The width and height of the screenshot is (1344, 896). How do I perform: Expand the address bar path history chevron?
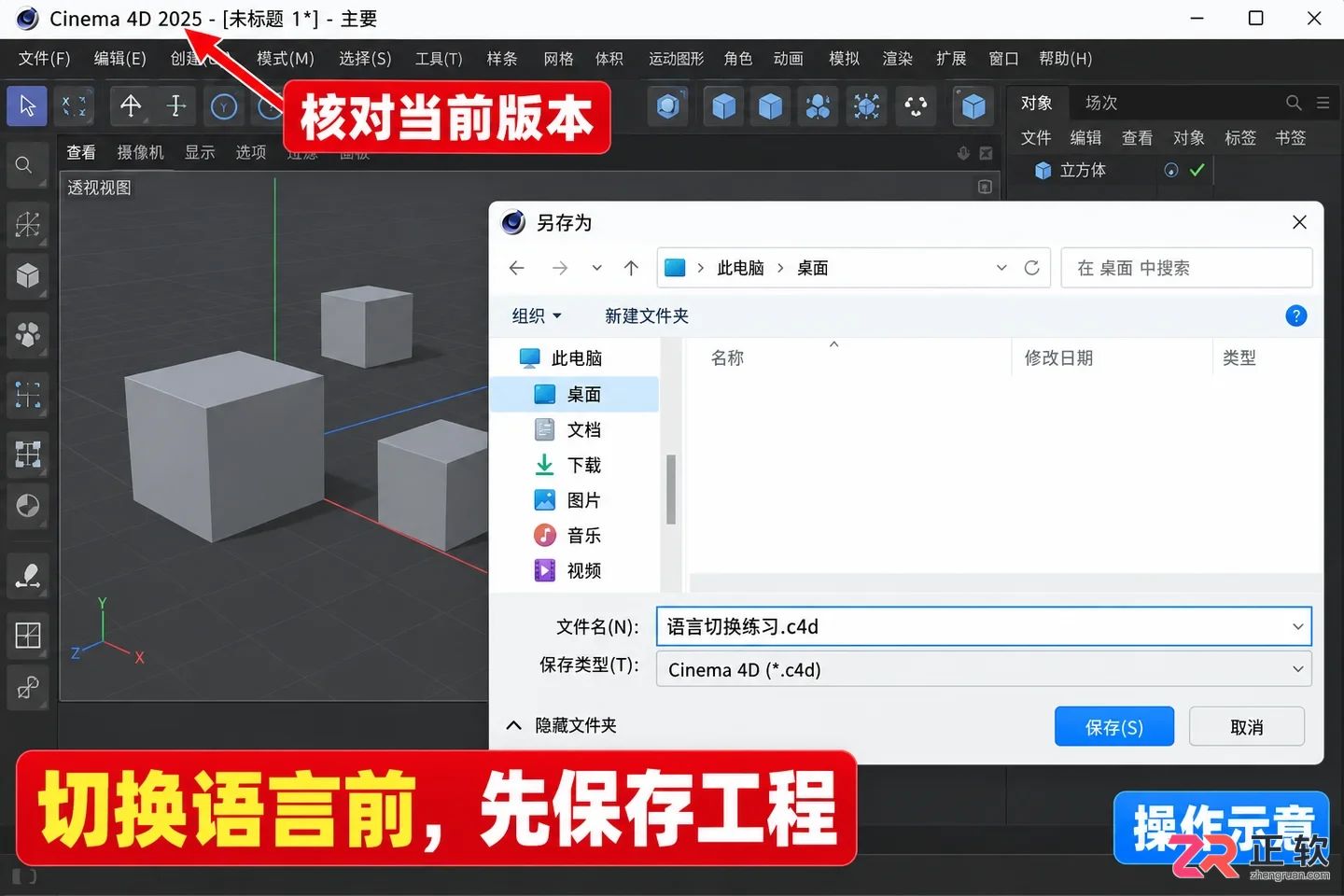(1001, 268)
